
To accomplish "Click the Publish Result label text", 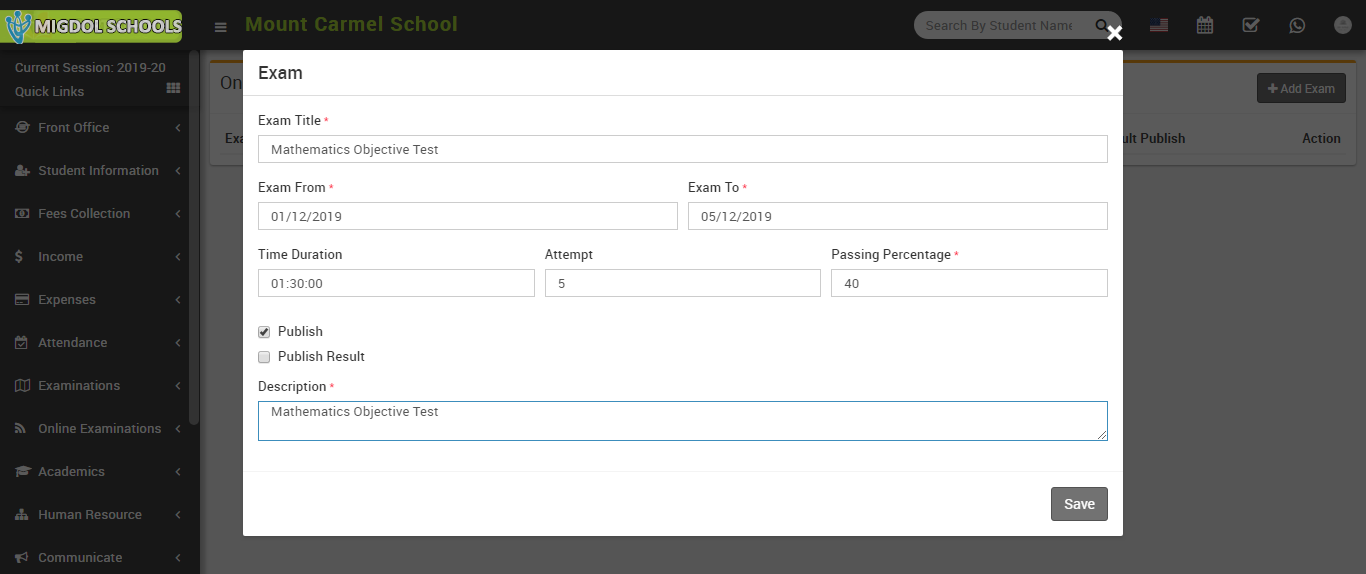I will [321, 357].
